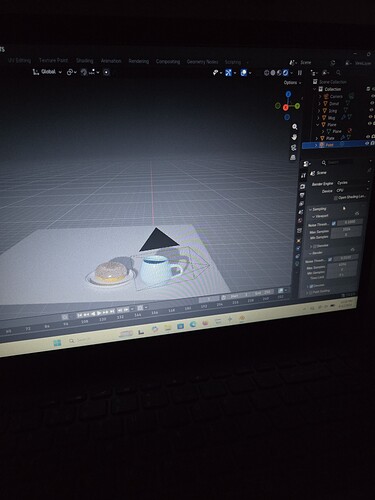Open the Scene properties tab icon

coord(301,212)
